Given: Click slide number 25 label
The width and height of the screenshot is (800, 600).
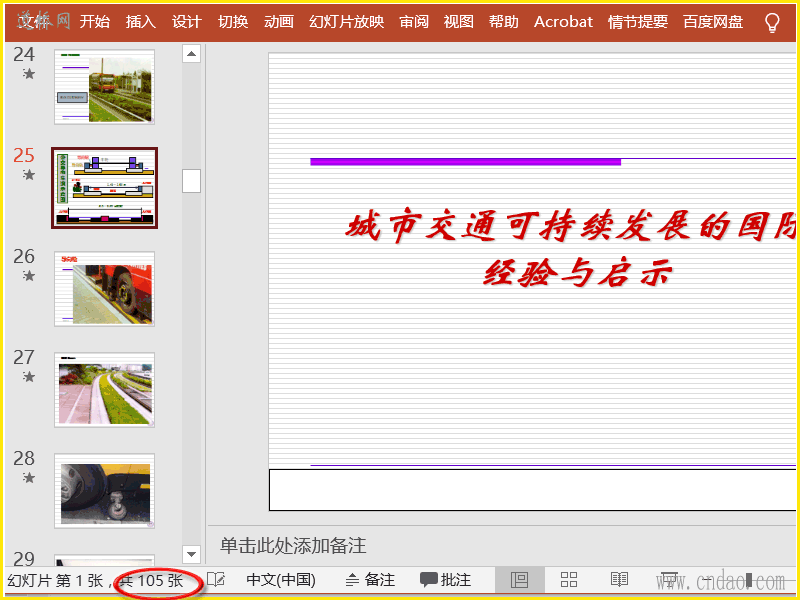Looking at the screenshot, I should click(24, 156).
